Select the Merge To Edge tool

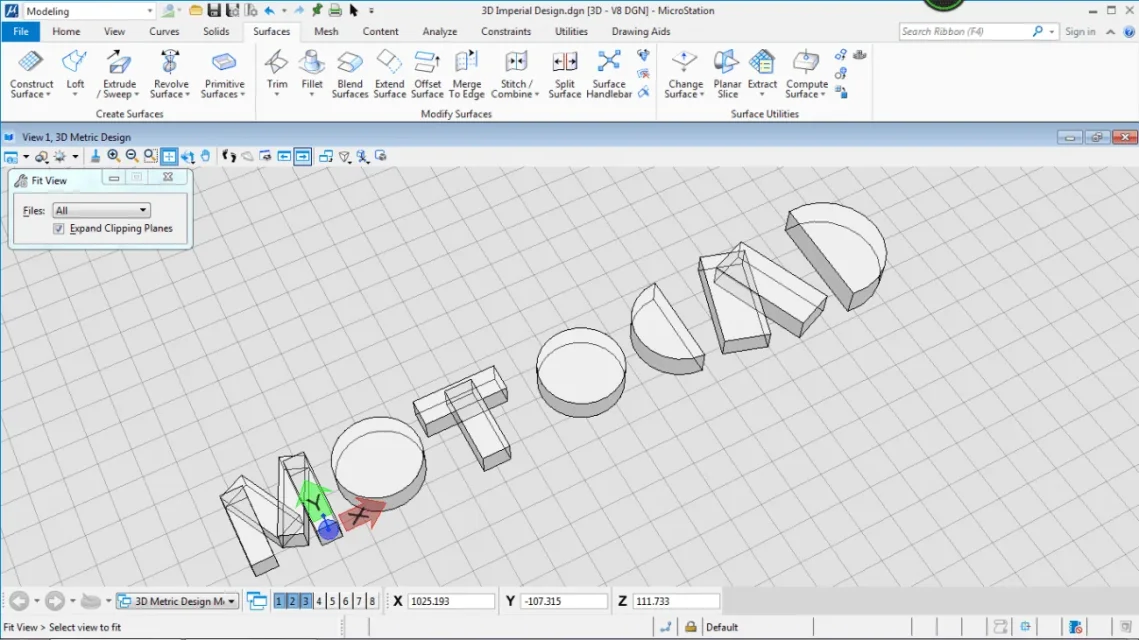466,73
